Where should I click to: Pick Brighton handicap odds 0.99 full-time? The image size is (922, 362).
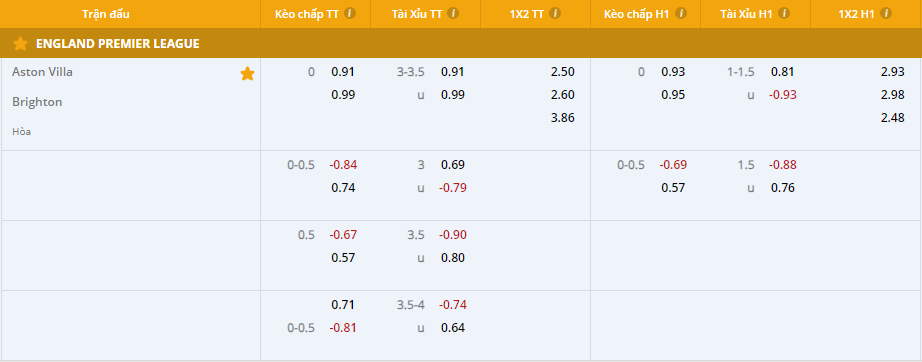tap(343, 95)
